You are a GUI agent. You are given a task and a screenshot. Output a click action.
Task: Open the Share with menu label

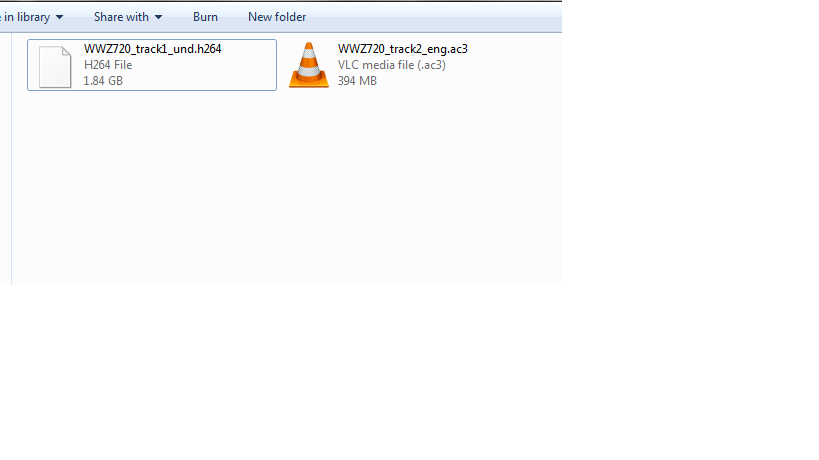(x=121, y=17)
